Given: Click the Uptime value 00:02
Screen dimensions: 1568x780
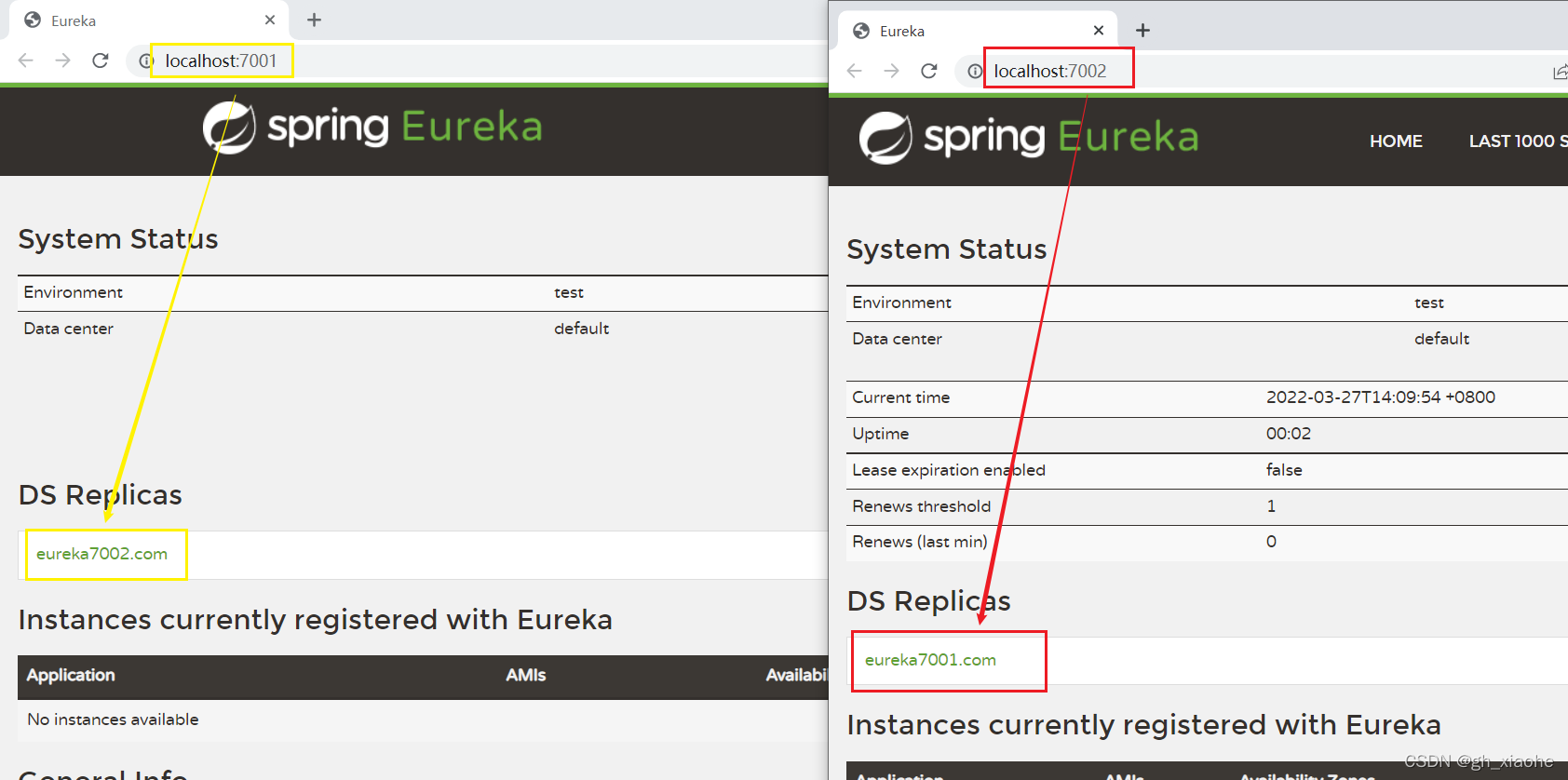Looking at the screenshot, I should pos(1288,434).
